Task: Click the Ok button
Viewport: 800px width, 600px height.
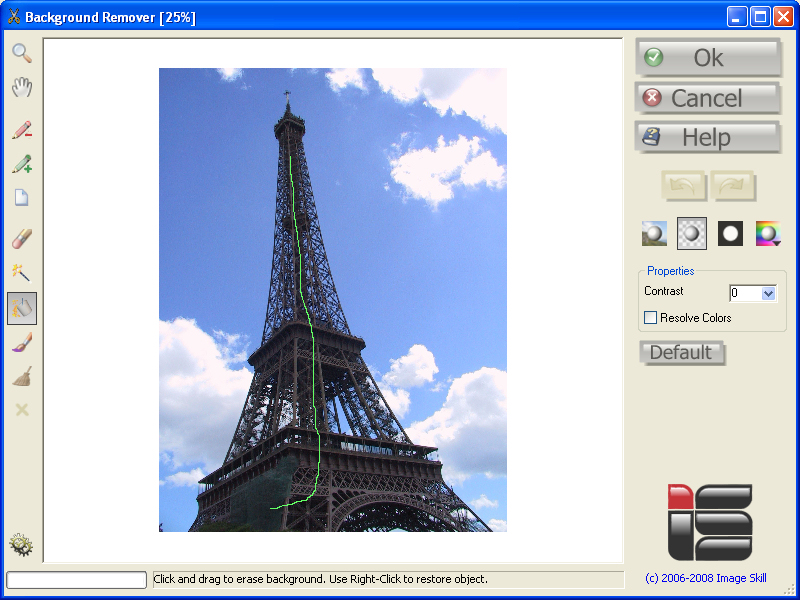Action: 708,58
